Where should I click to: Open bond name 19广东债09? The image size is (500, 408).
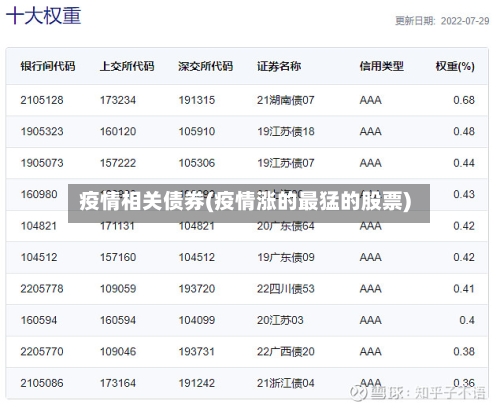(286, 257)
